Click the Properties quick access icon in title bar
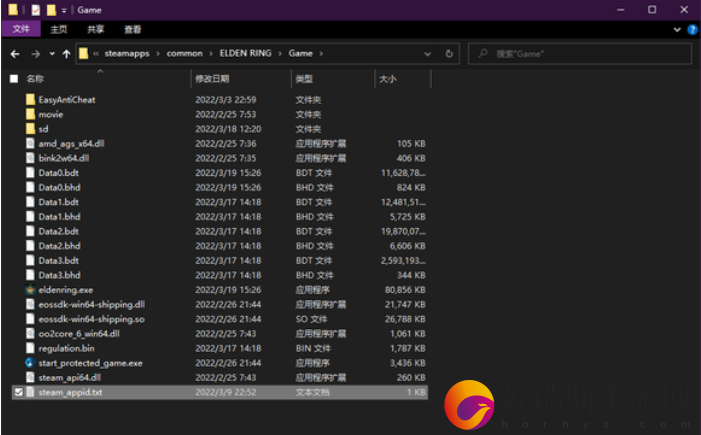This screenshot has width=701, height=435. pos(36,10)
